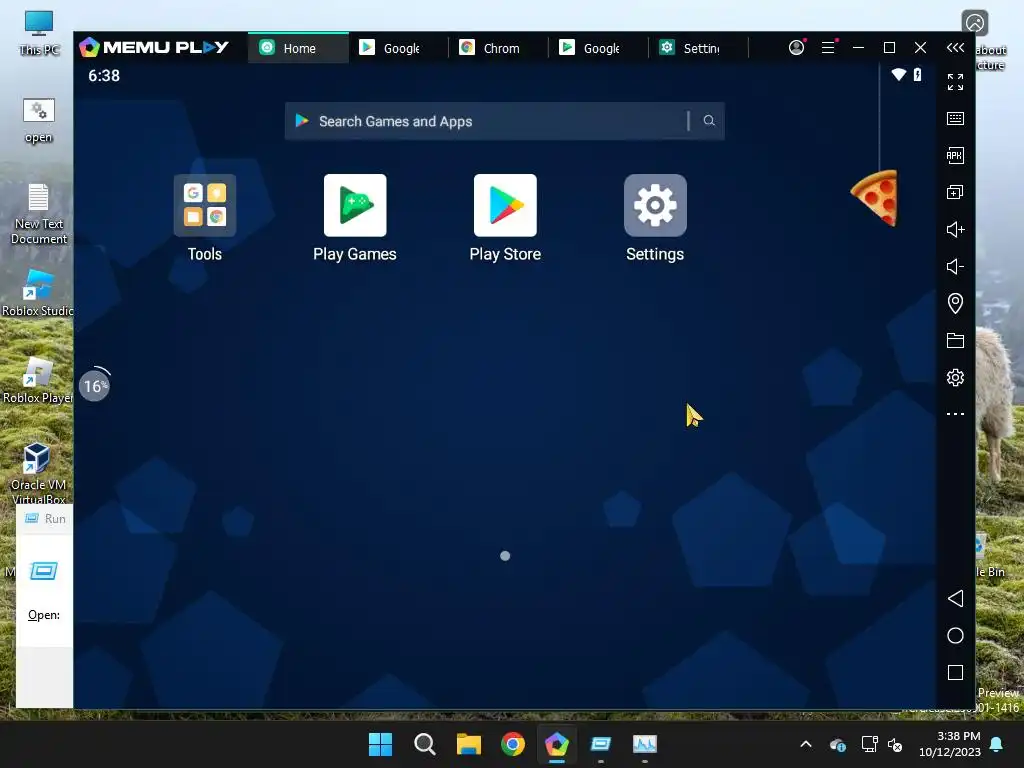Switch to the second Google Play tab
The width and height of the screenshot is (1024, 768).
(x=599, y=48)
